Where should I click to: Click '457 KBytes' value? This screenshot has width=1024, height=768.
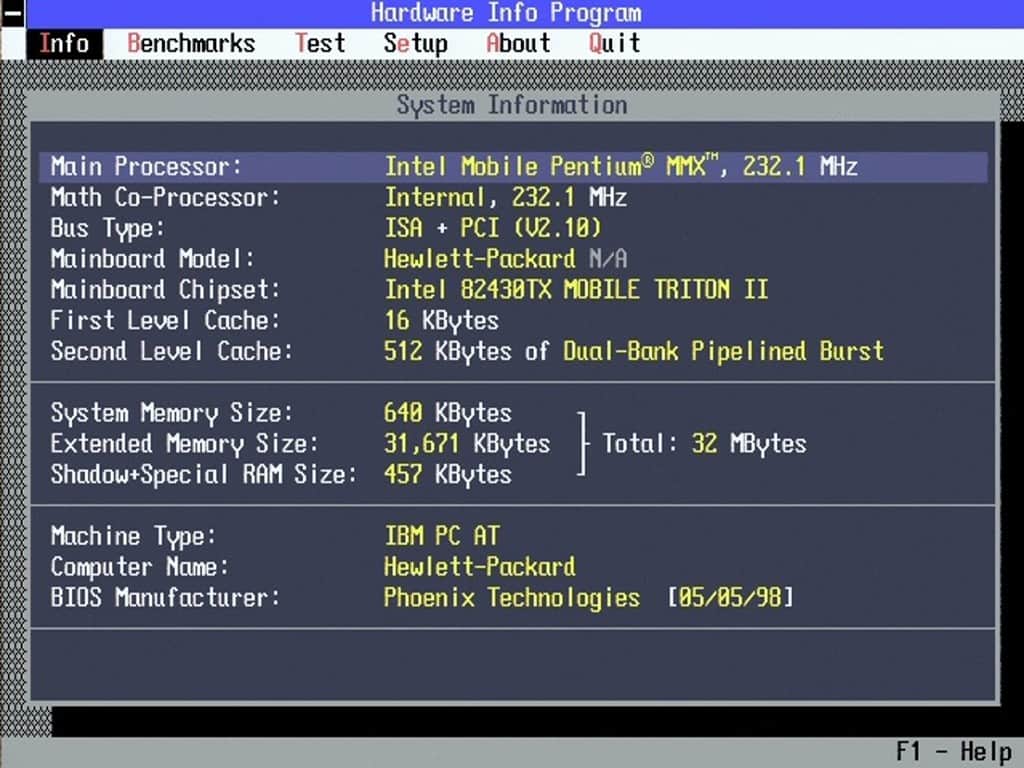click(x=448, y=475)
